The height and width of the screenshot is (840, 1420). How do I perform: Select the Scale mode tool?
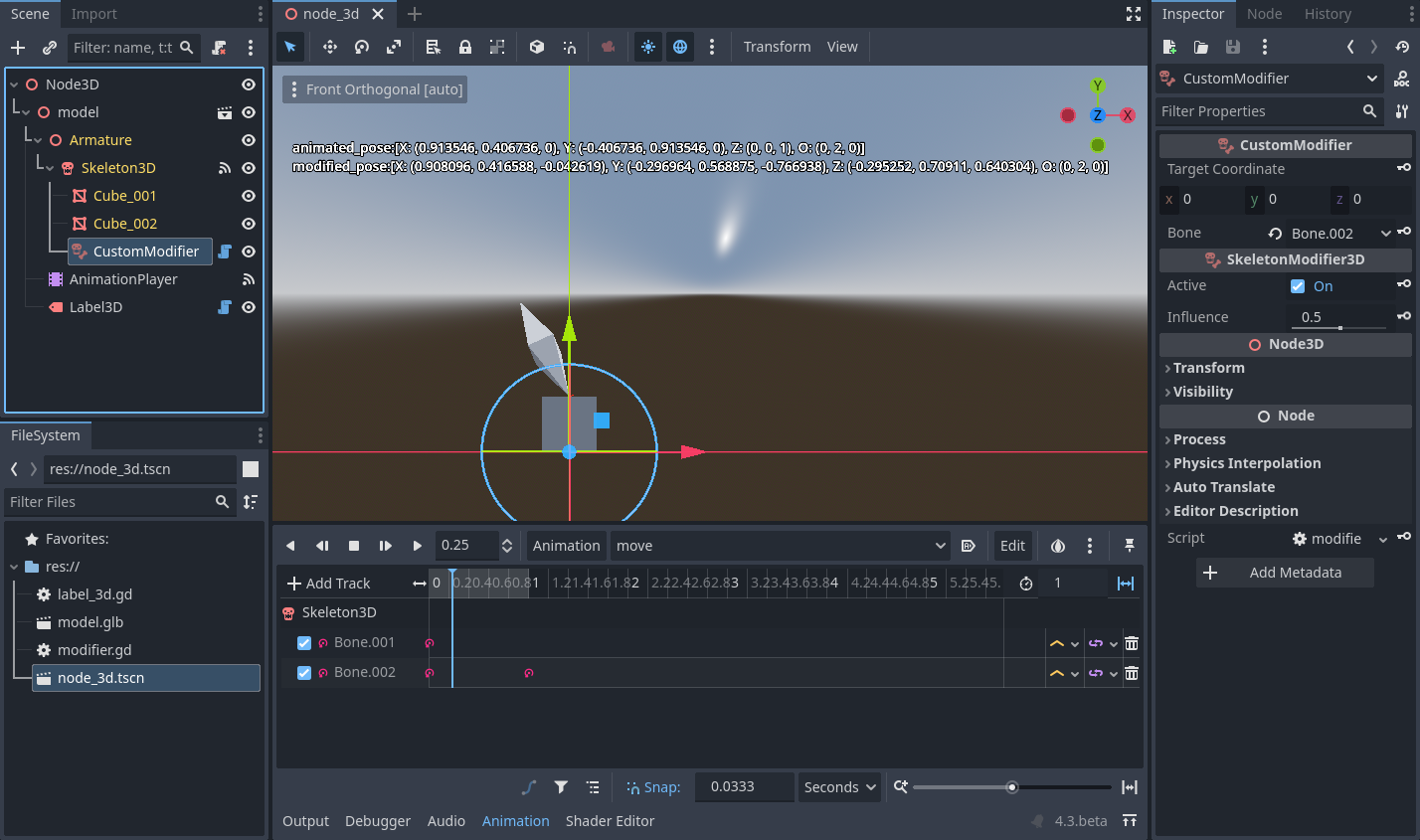(394, 47)
